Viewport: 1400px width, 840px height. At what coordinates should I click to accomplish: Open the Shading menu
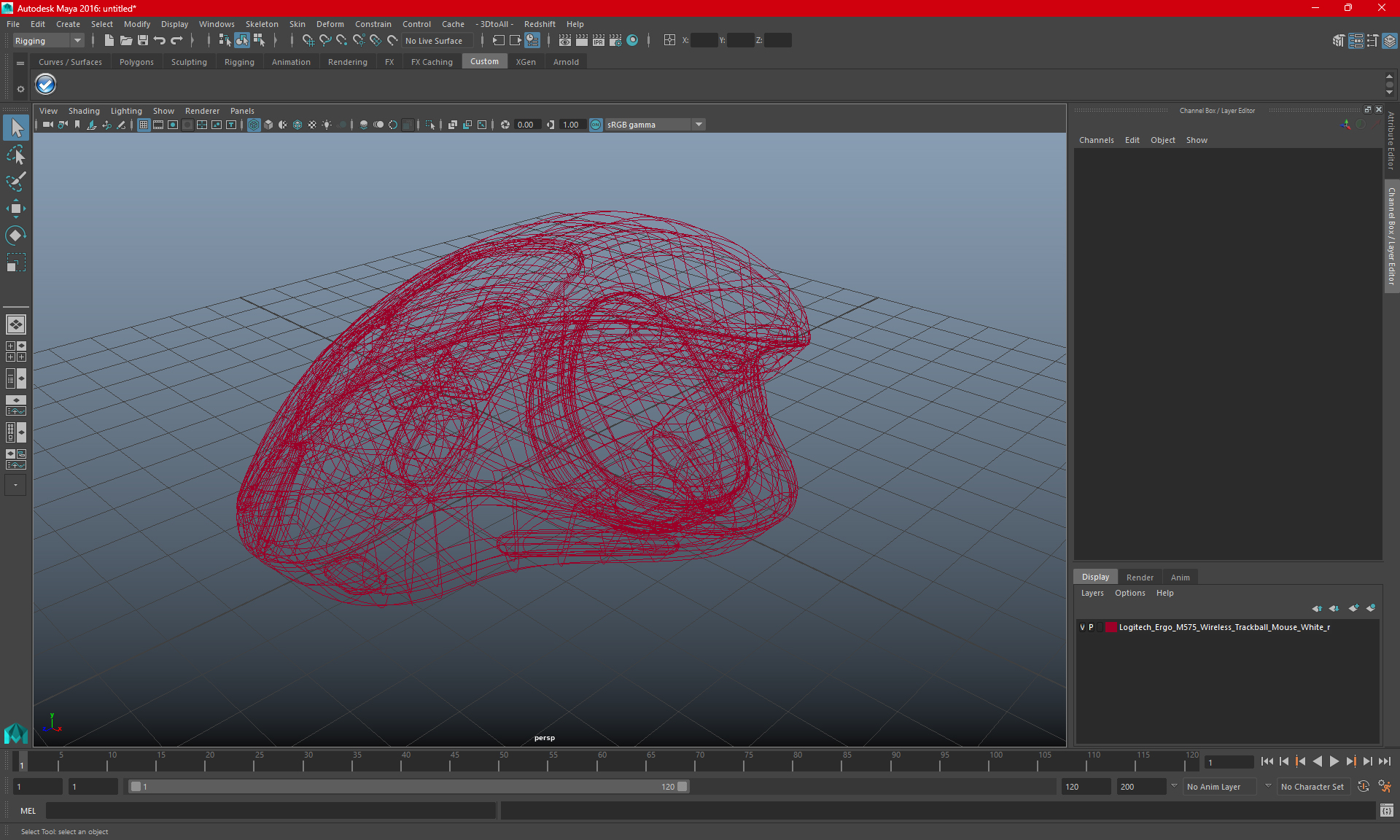pos(83,111)
